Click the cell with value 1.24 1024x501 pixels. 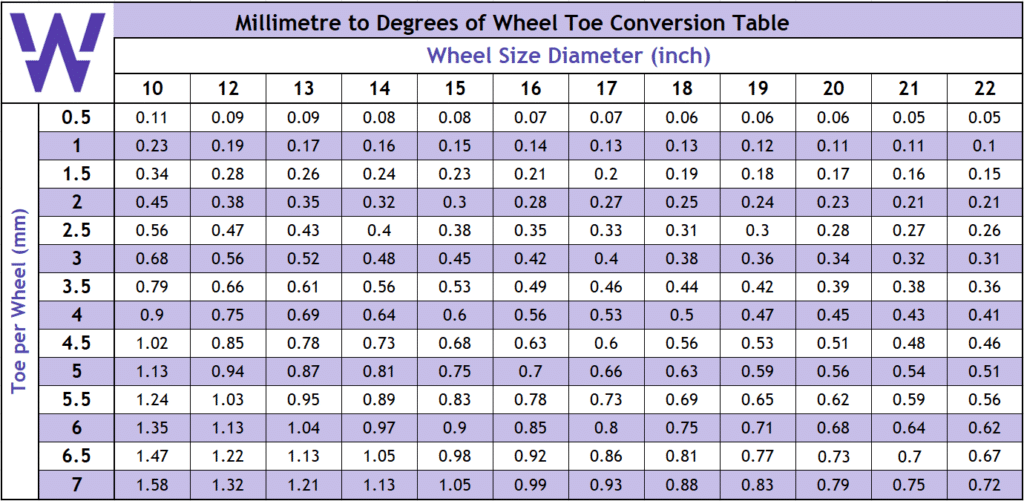coord(152,401)
